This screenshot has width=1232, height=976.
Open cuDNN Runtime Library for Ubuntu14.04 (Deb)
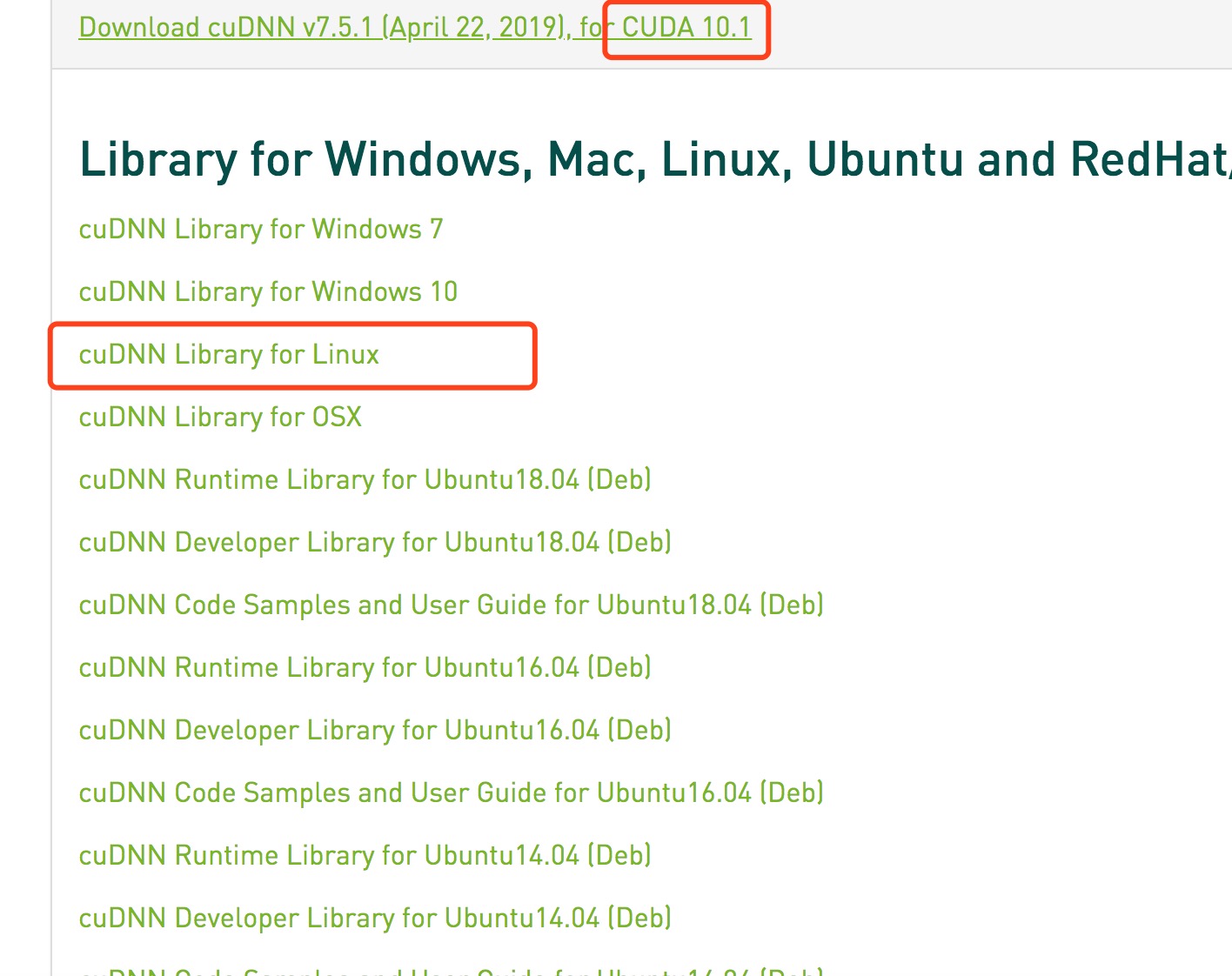(365, 856)
